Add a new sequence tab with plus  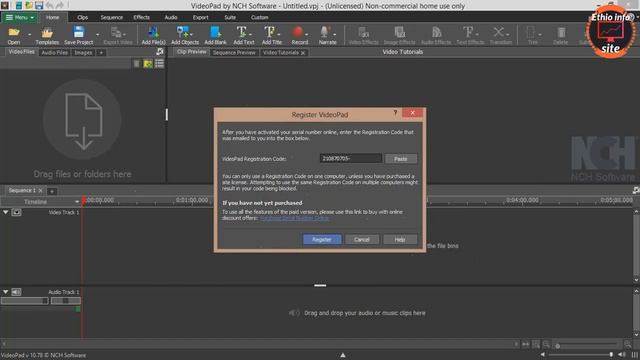pyautogui.click(x=52, y=191)
